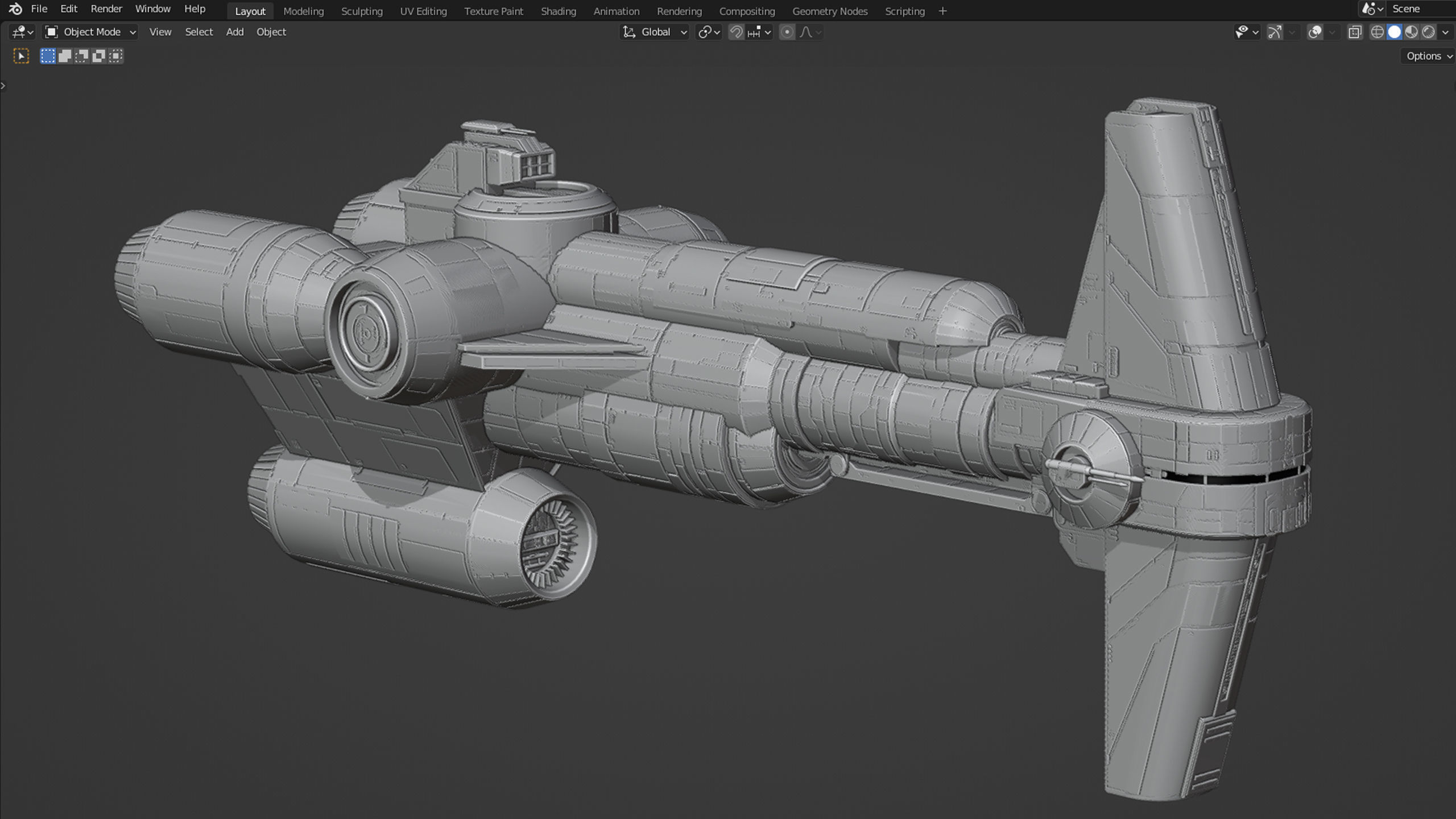Viewport: 1456px width, 819px height.
Task: Open the Render menu
Action: (106, 9)
